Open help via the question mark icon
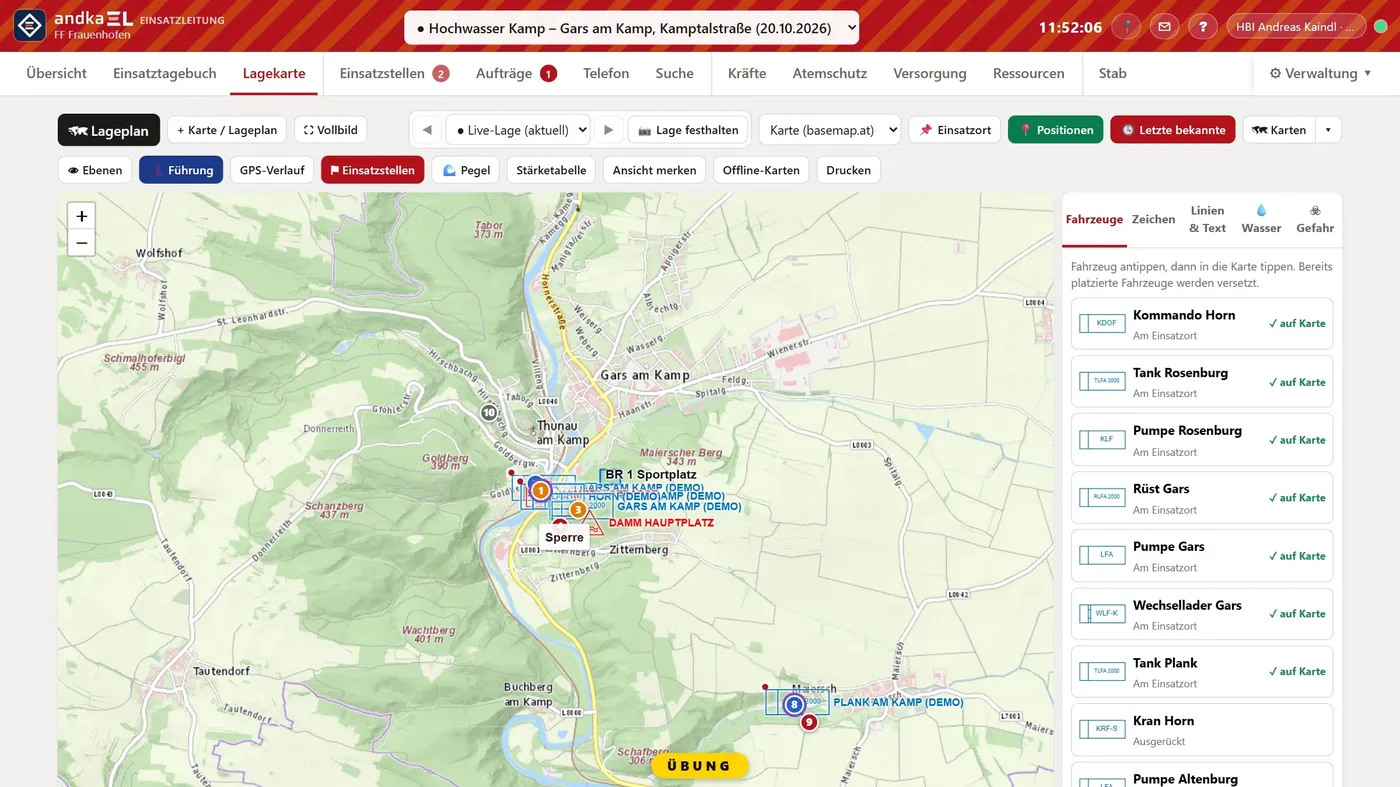Image resolution: width=1400 pixels, height=787 pixels. coord(1202,27)
